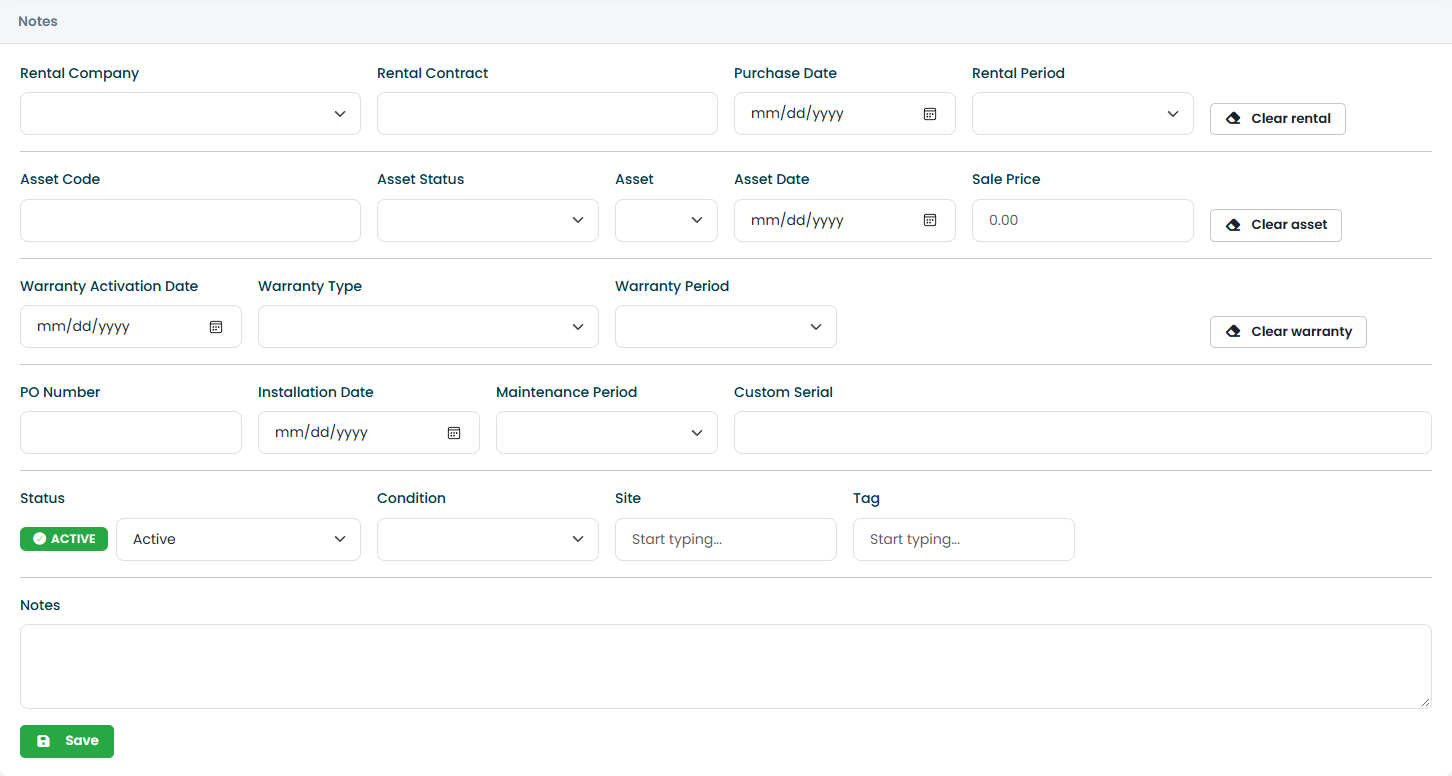Click the eraser icon on Clear rental
The height and width of the screenshot is (776, 1452).
click(1233, 118)
